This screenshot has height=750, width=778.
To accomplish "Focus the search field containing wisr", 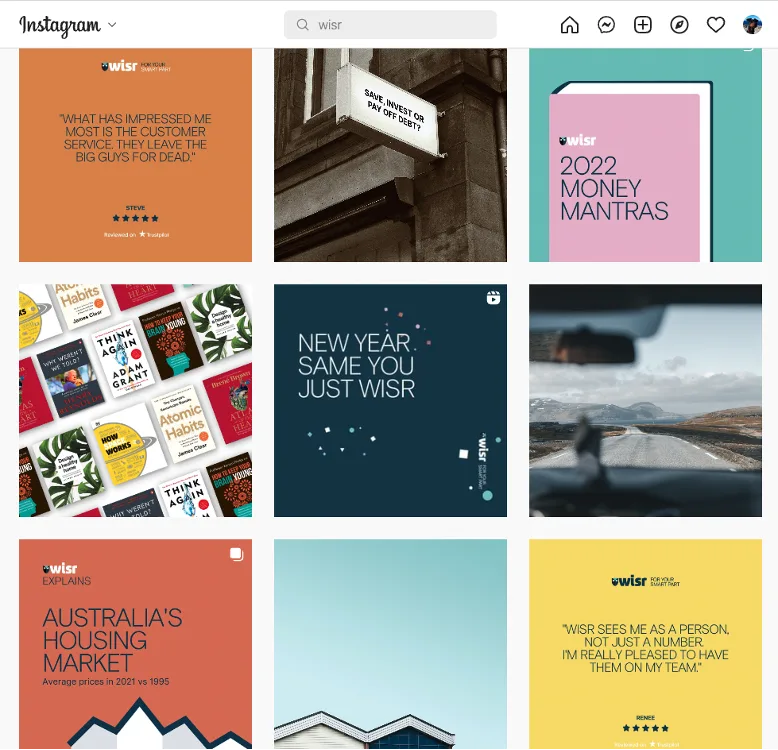I will [x=390, y=25].
